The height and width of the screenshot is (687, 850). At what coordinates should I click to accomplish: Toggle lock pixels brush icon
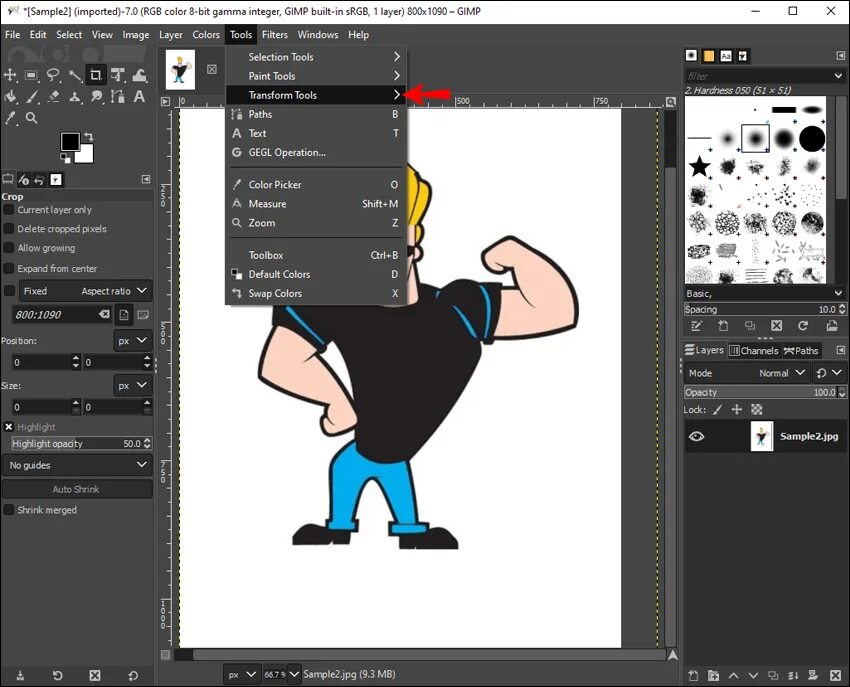point(717,410)
